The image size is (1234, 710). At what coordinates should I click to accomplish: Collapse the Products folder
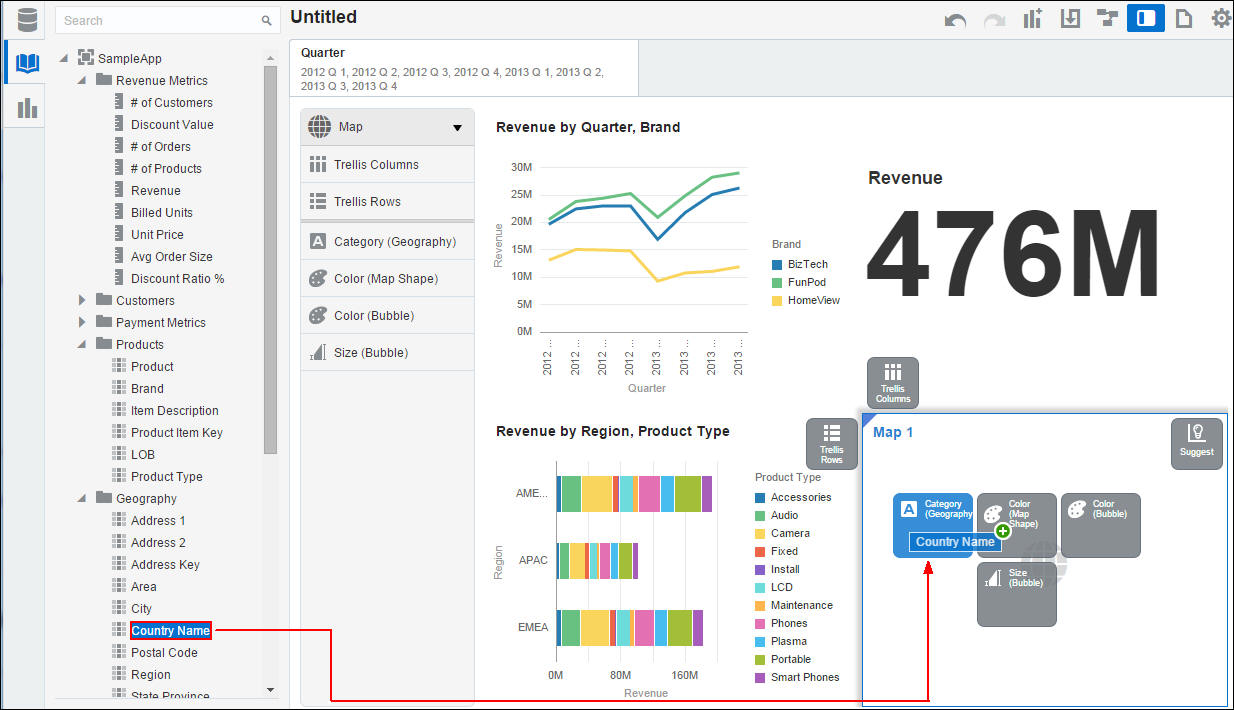pos(83,344)
